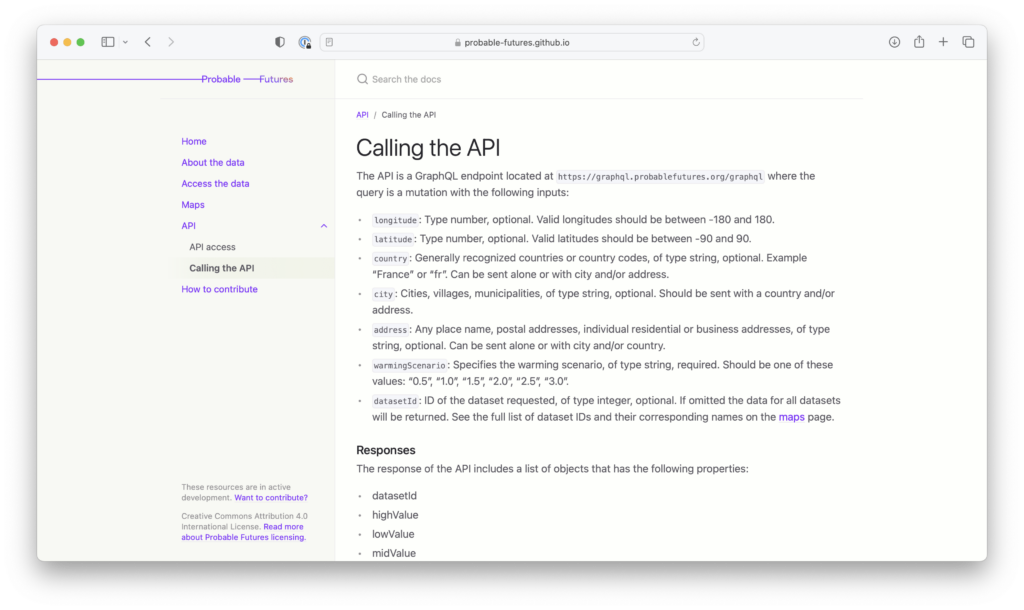Image resolution: width=1024 pixels, height=610 pixels.
Task: Go back to the previous page
Action: tap(147, 41)
